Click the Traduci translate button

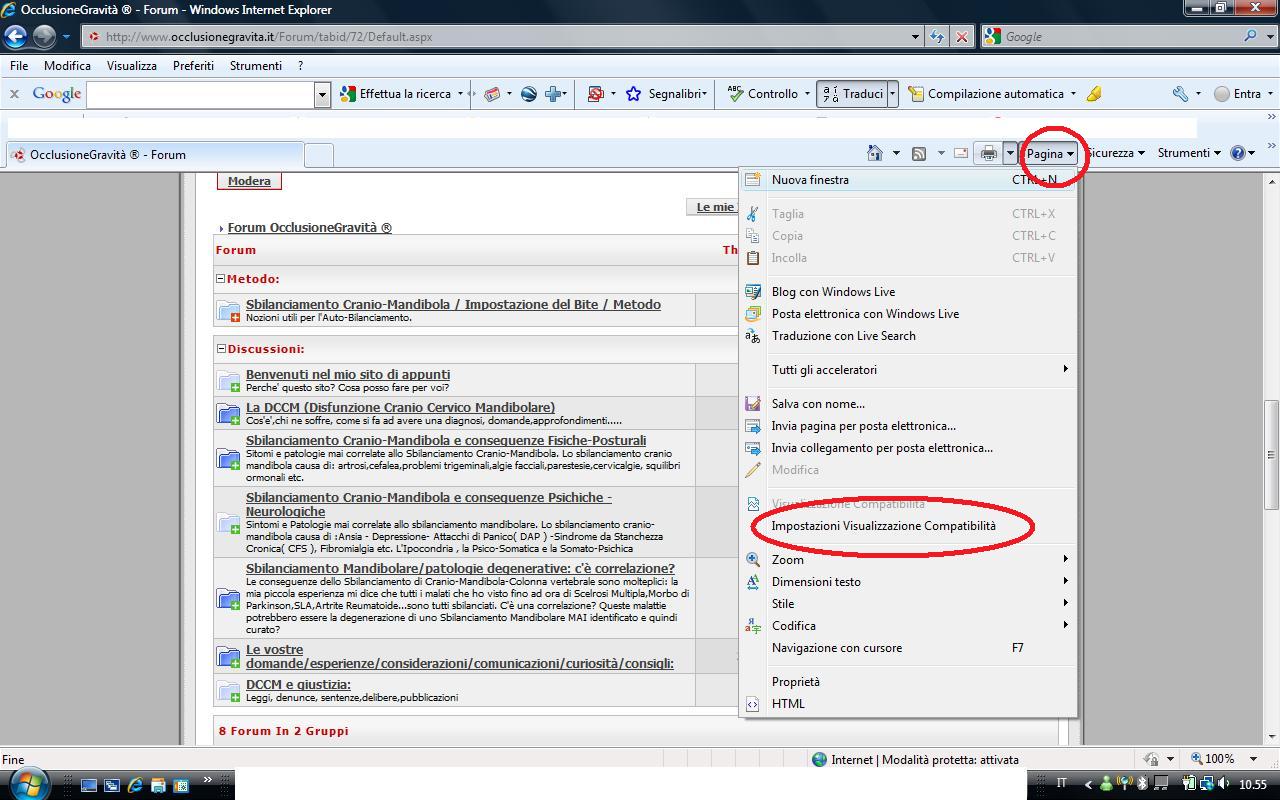[852, 93]
